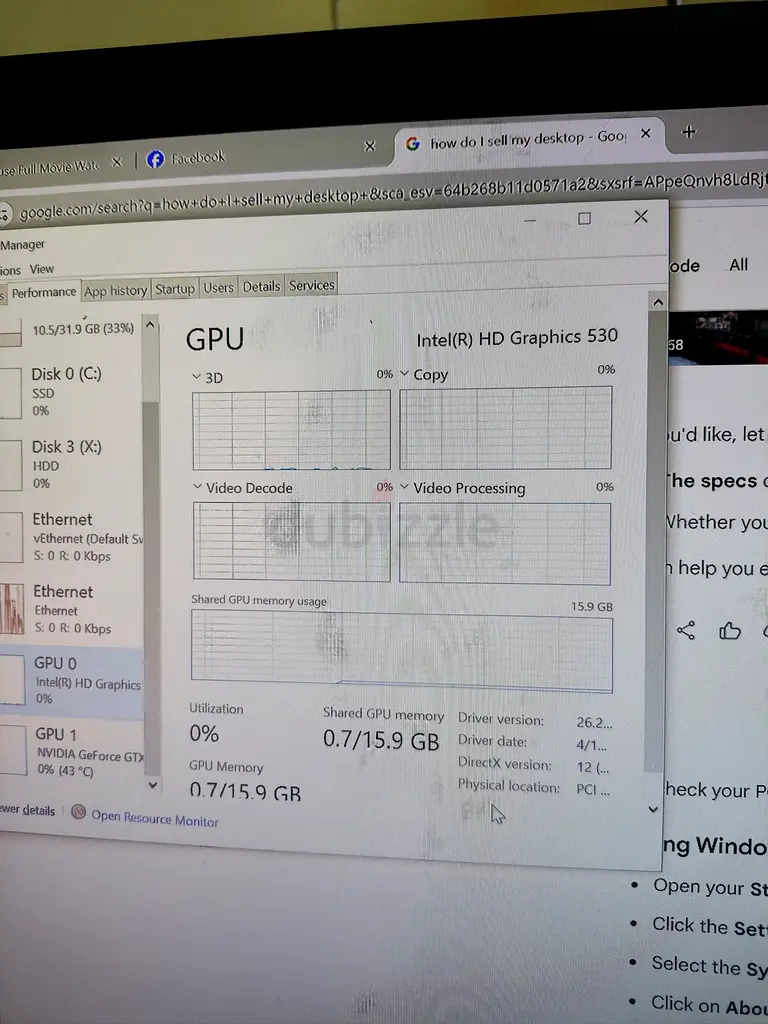768x1024 pixels.
Task: Click the share icon in Google results
Action: (x=685, y=630)
